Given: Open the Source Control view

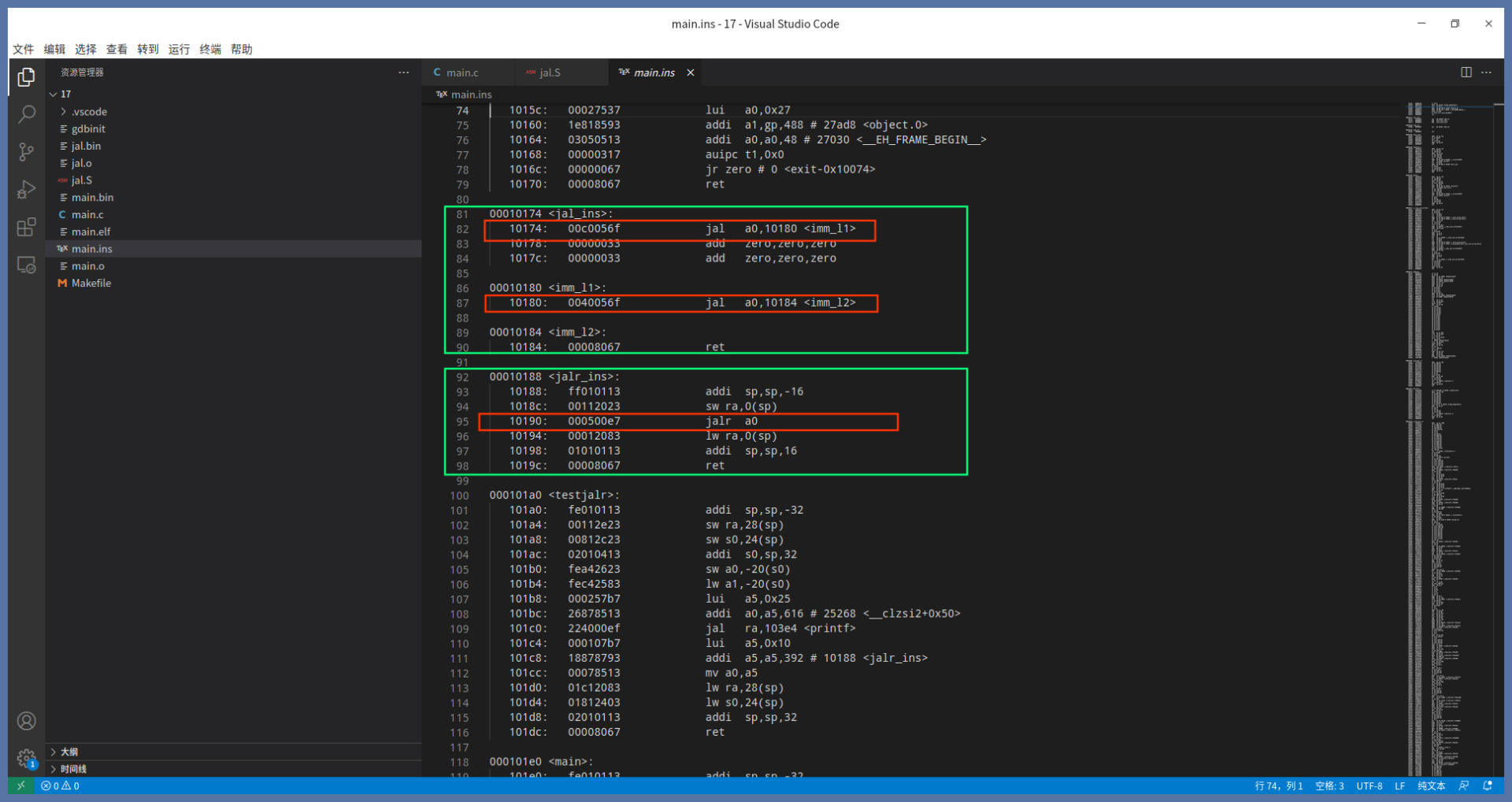Looking at the screenshot, I should click(26, 152).
